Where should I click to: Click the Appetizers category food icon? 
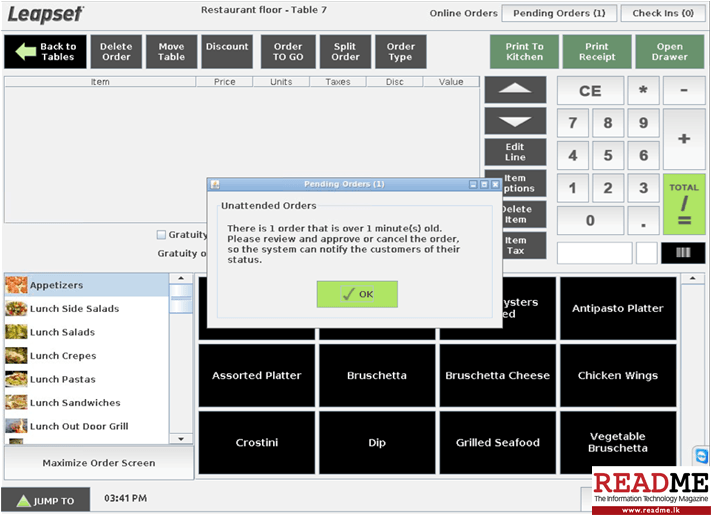coord(16,285)
